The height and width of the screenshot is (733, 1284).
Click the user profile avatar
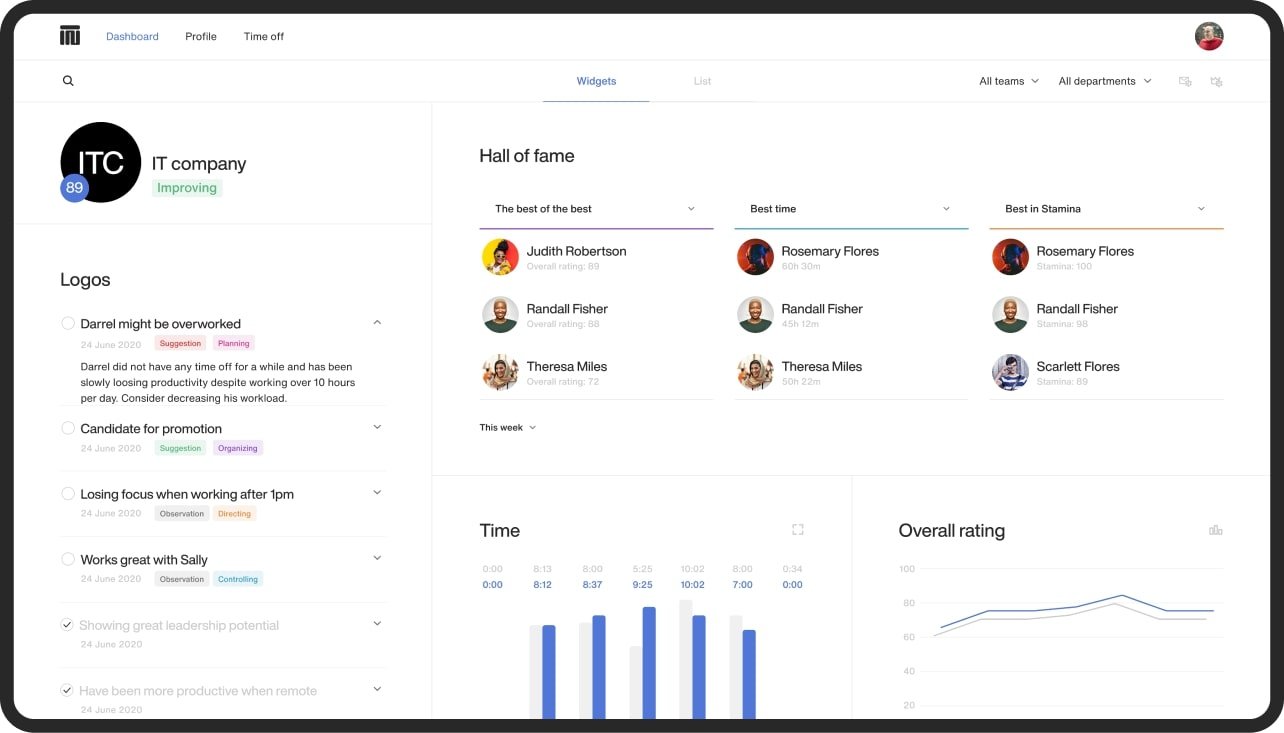(x=1209, y=37)
